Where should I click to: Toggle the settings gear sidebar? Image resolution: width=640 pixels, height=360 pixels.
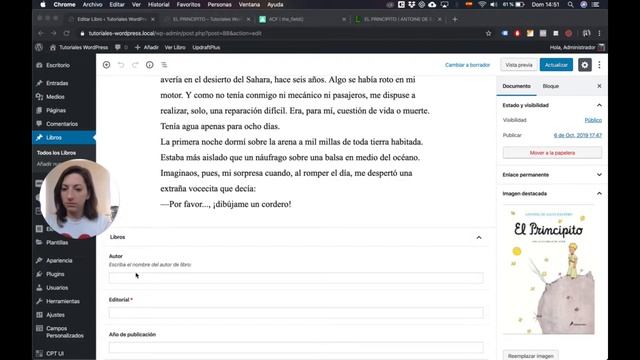[584, 65]
